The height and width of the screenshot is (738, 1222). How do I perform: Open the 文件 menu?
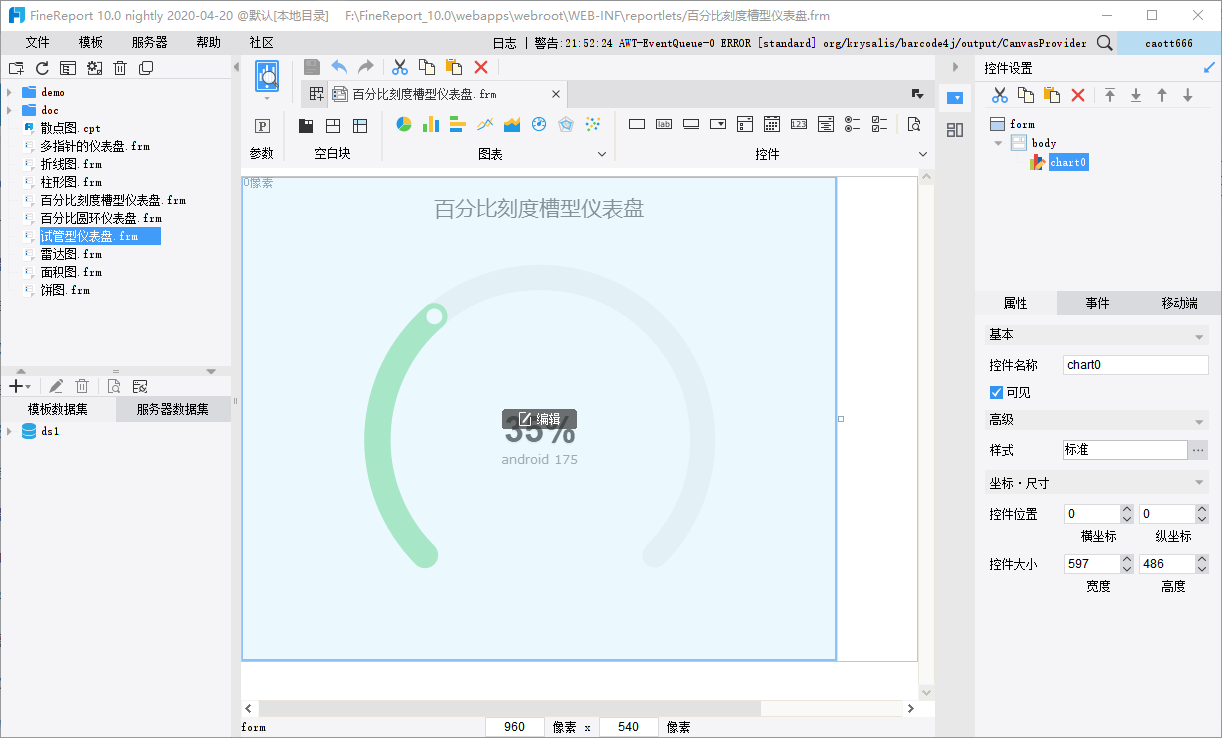38,43
